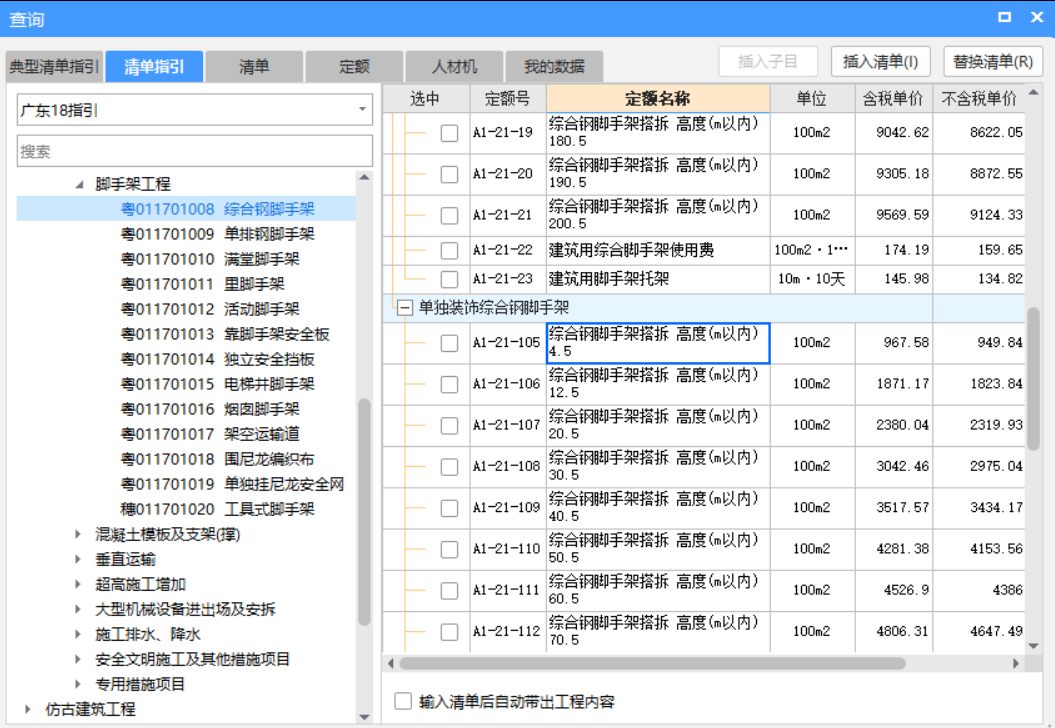1055x728 pixels.
Task: Switch to the 典型清单指引 tab
Action: (54, 65)
